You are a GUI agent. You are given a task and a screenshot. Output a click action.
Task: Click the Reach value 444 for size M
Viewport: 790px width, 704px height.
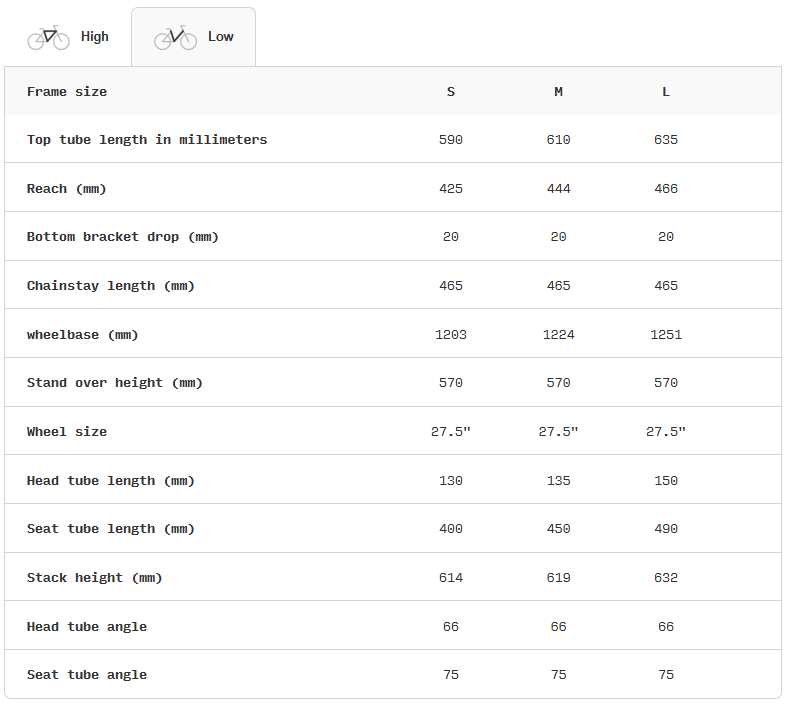tap(558, 189)
